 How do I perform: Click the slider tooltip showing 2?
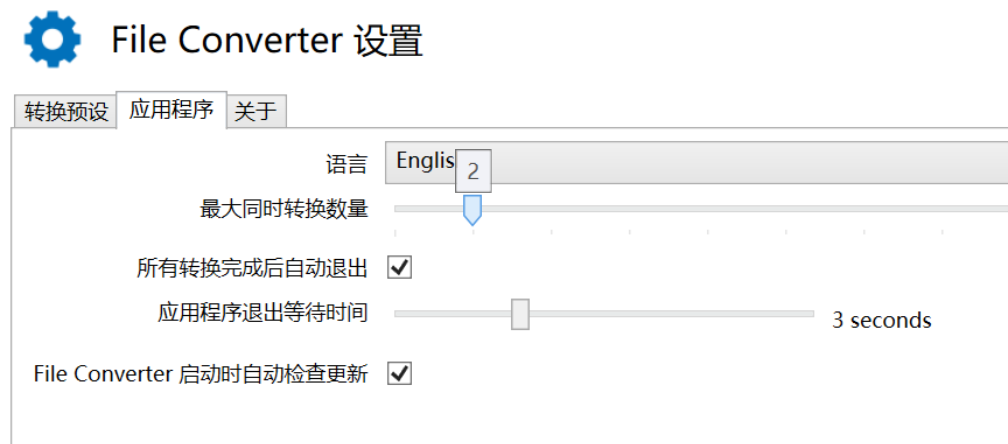tap(473, 172)
